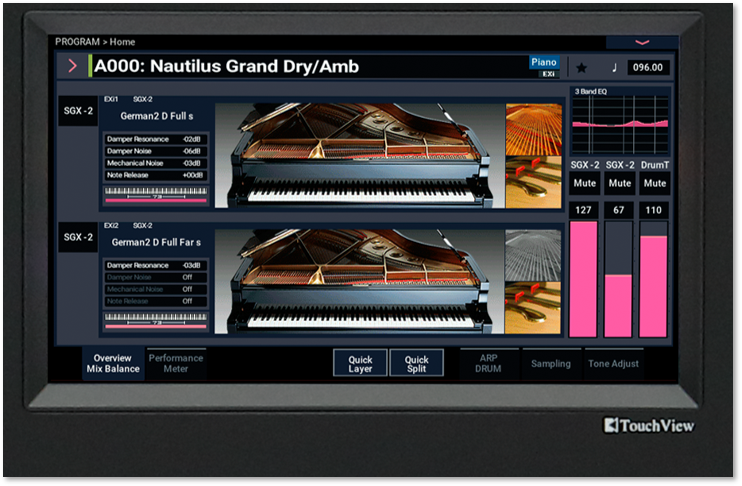Select EXi2 Damper Resonance -03dB parameter
Viewport: 742px width, 486px height.
155,265
